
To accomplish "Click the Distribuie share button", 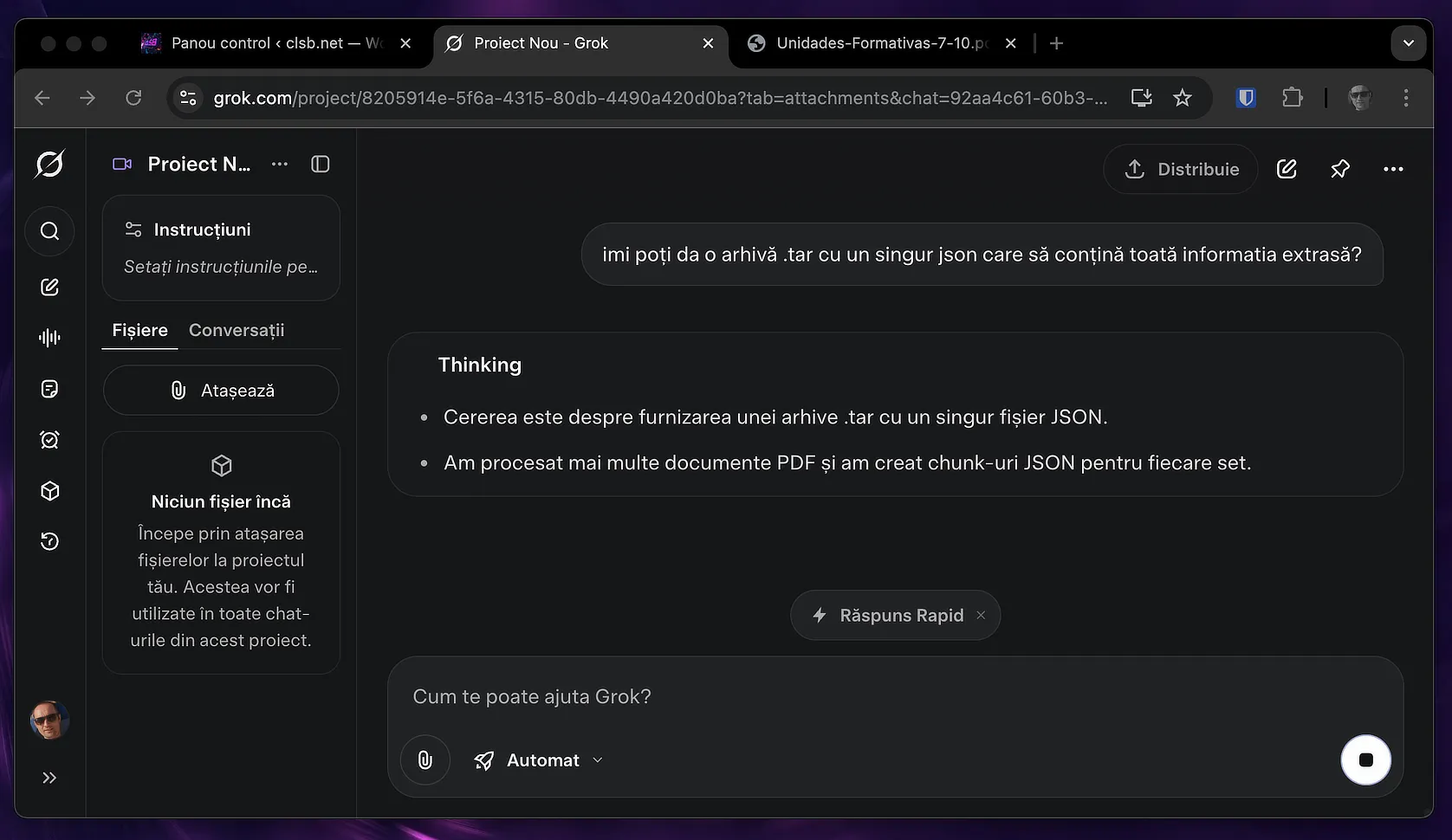I will click(1181, 169).
